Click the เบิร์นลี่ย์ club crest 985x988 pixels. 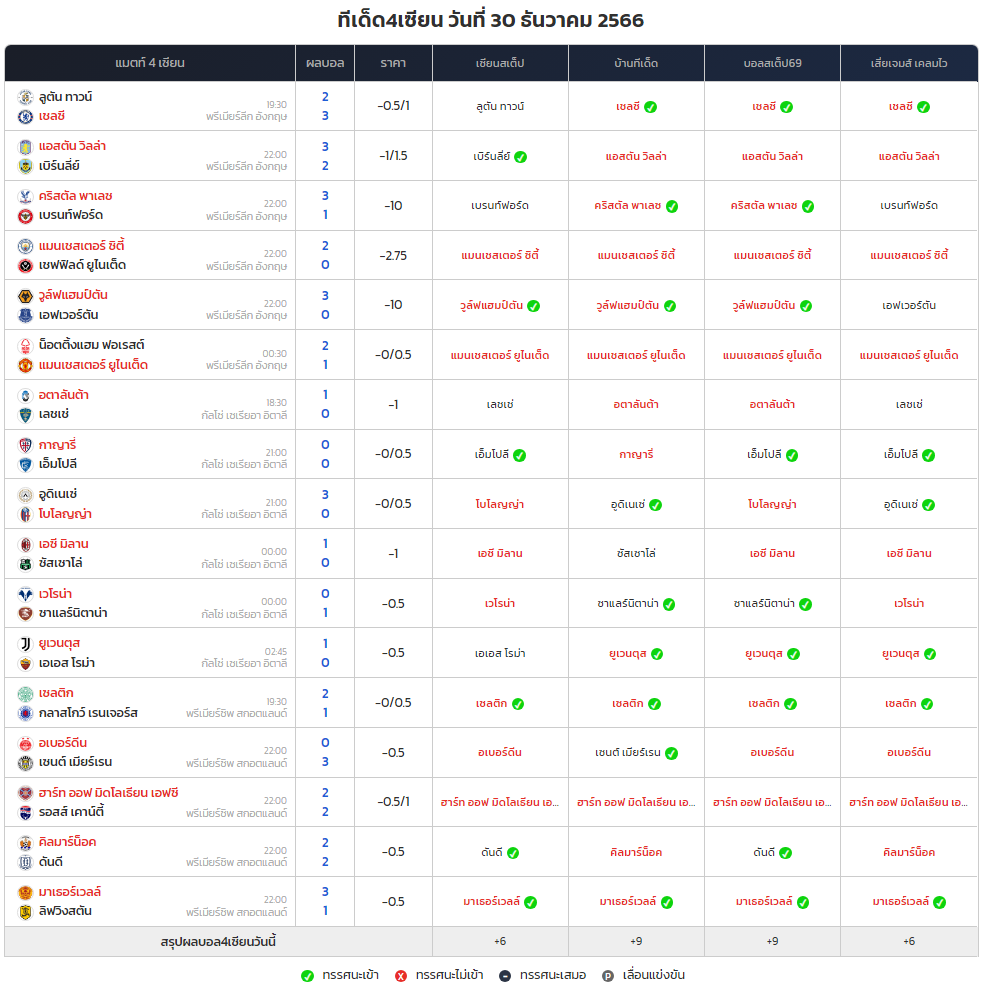click(x=25, y=166)
